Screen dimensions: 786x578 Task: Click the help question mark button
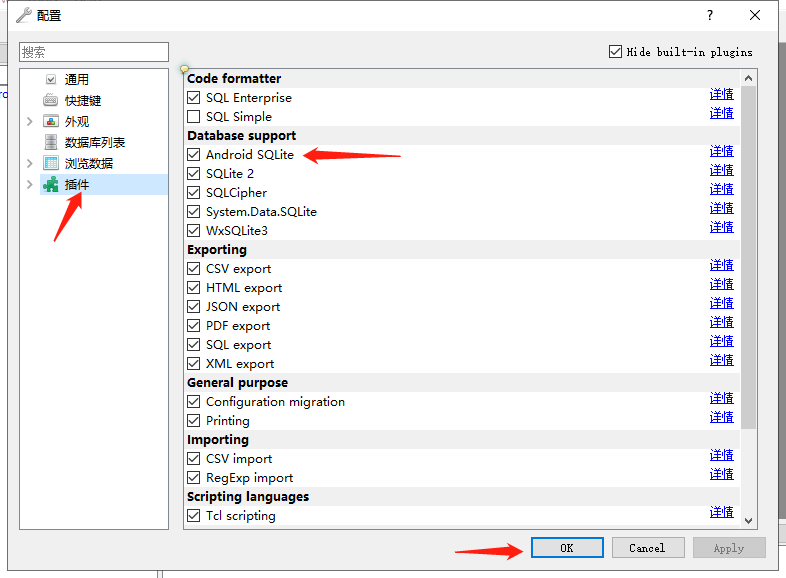pos(710,16)
